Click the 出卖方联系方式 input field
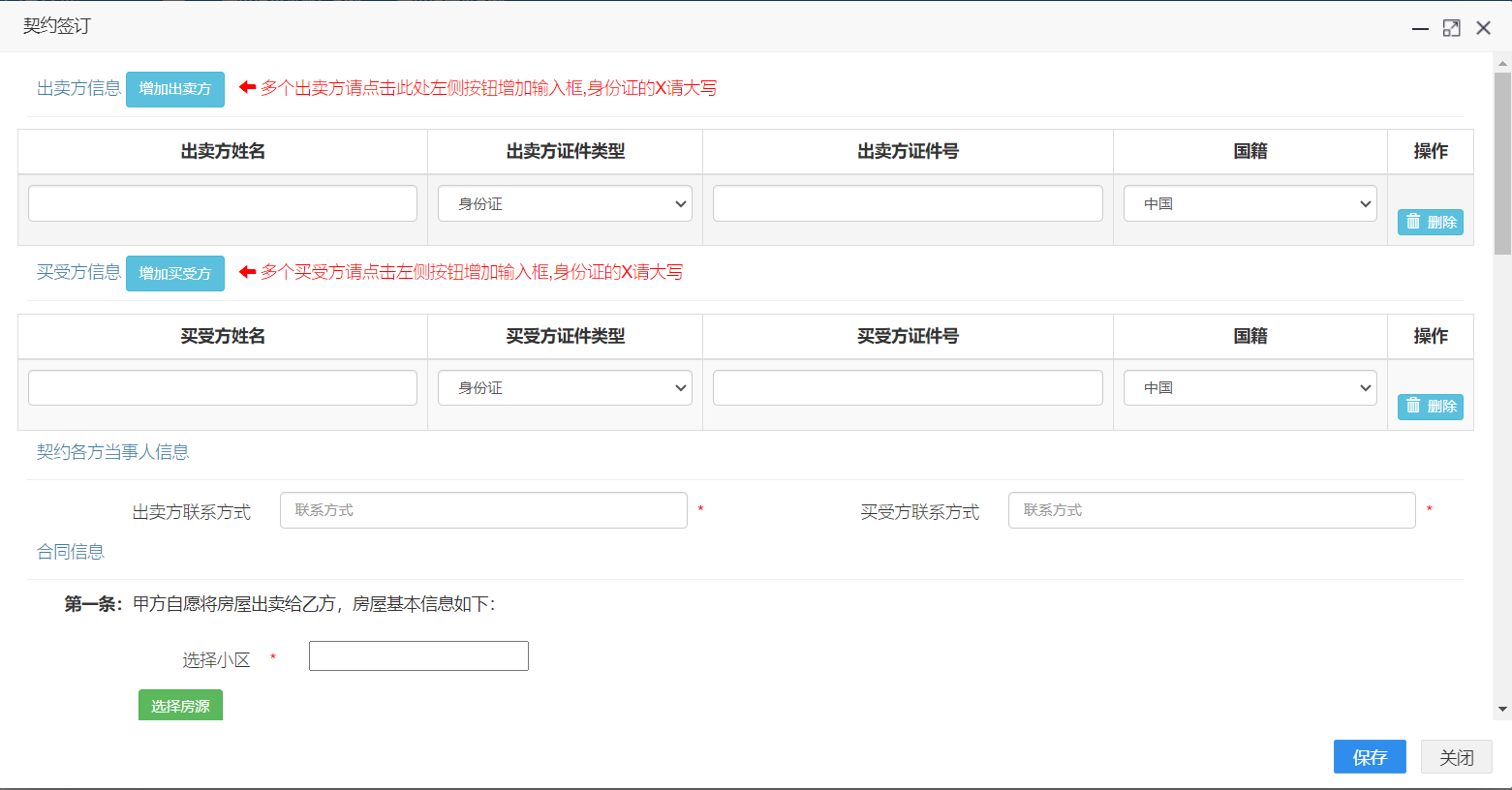This screenshot has width=1512, height=790. pyautogui.click(x=483, y=510)
